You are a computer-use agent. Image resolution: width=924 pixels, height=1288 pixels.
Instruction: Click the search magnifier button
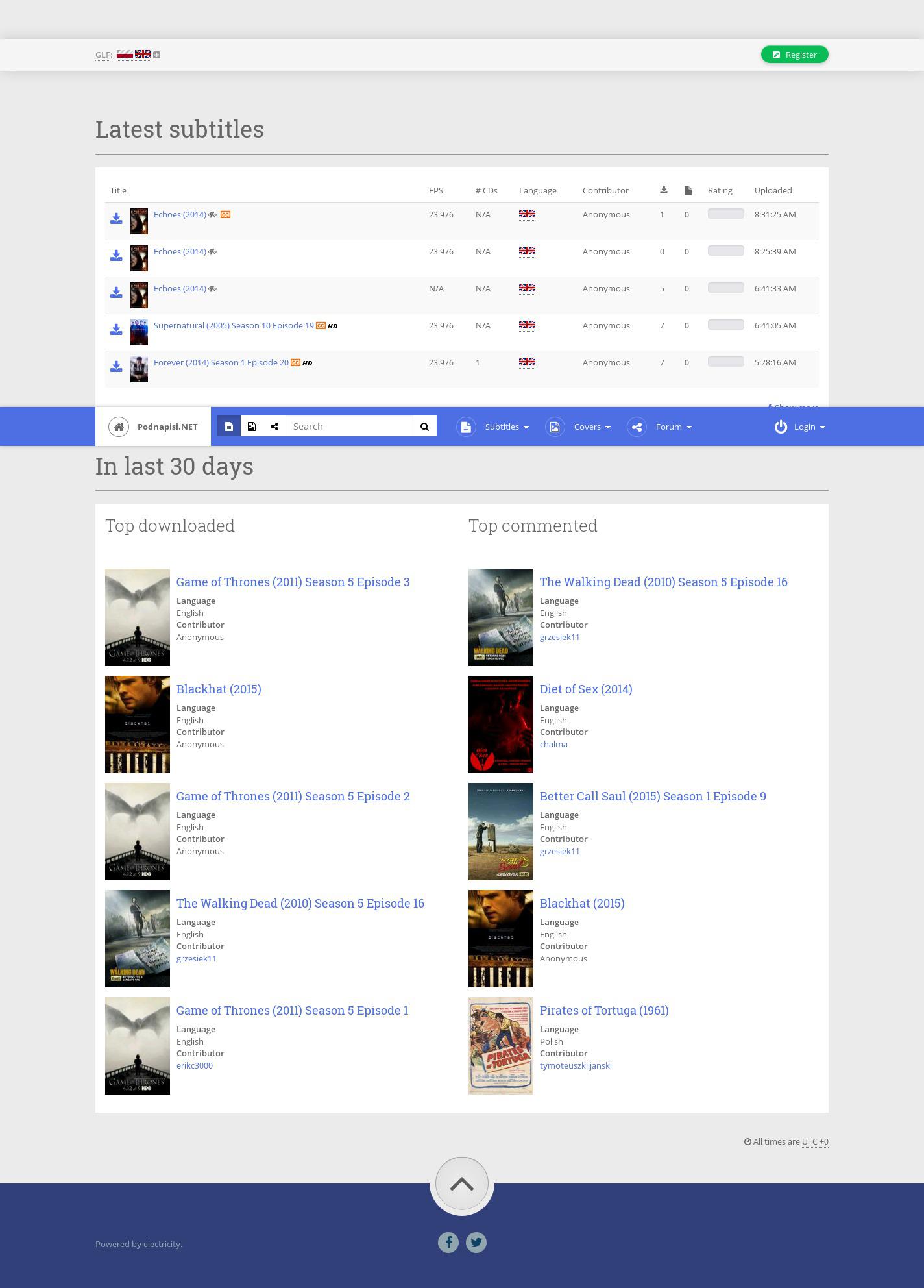tap(424, 427)
